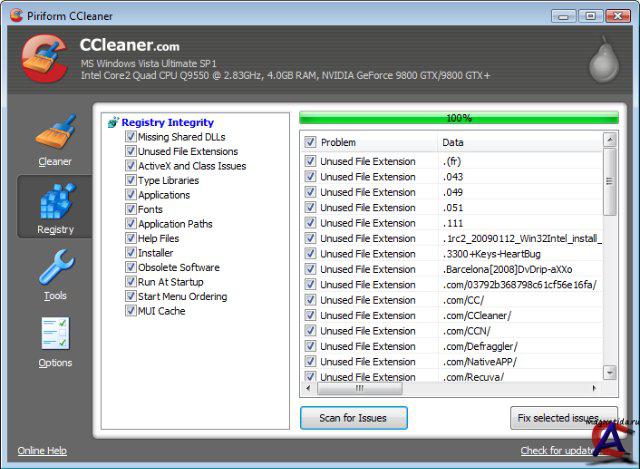Select the Registry Integrity heading
The width and height of the screenshot is (640, 469).
click(167, 122)
